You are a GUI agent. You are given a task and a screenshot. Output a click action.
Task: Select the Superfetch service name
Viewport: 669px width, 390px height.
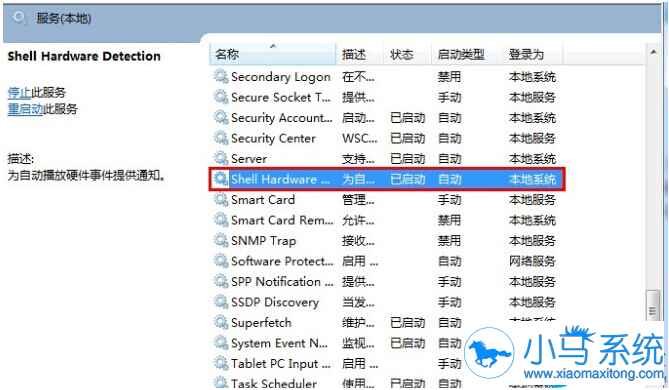tap(261, 323)
